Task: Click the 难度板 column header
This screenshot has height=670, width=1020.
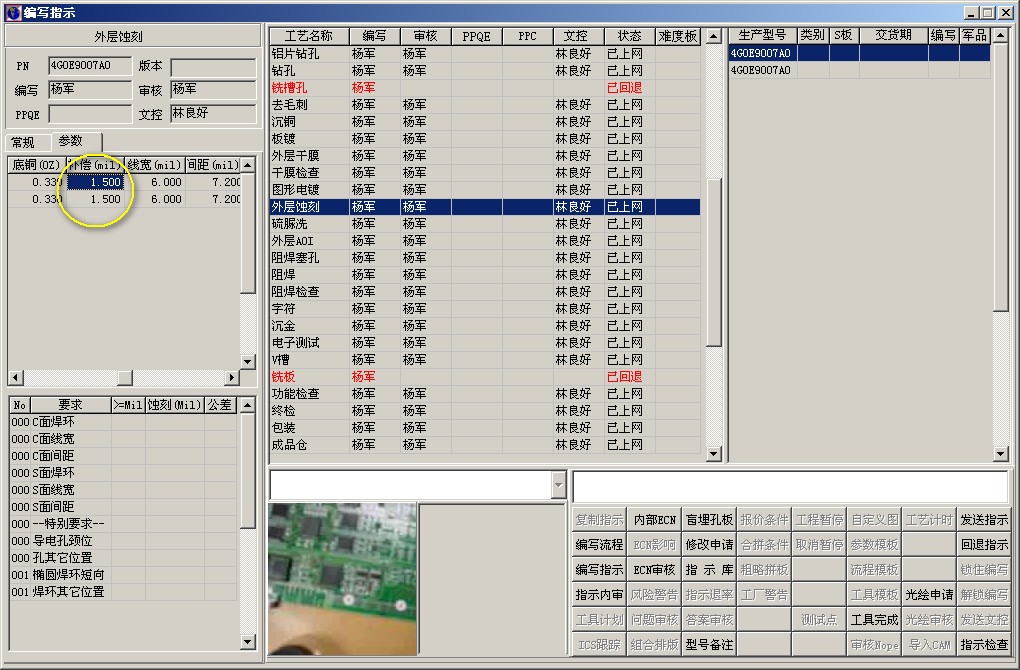Action: pyautogui.click(x=677, y=36)
